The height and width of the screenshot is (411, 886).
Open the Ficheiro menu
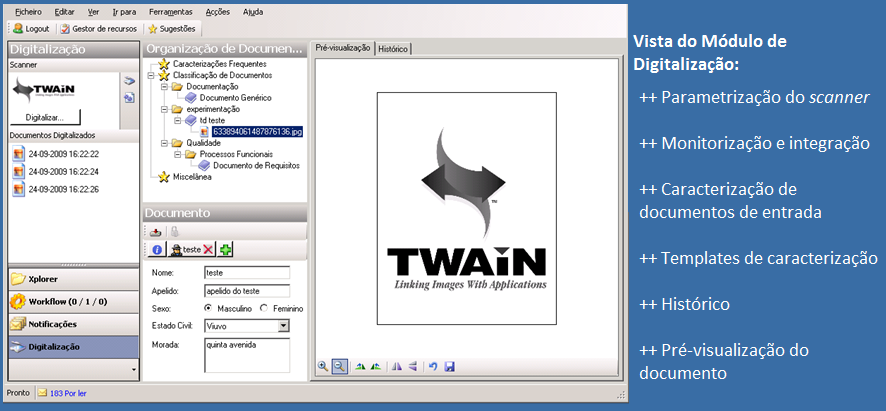pyautogui.click(x=28, y=11)
